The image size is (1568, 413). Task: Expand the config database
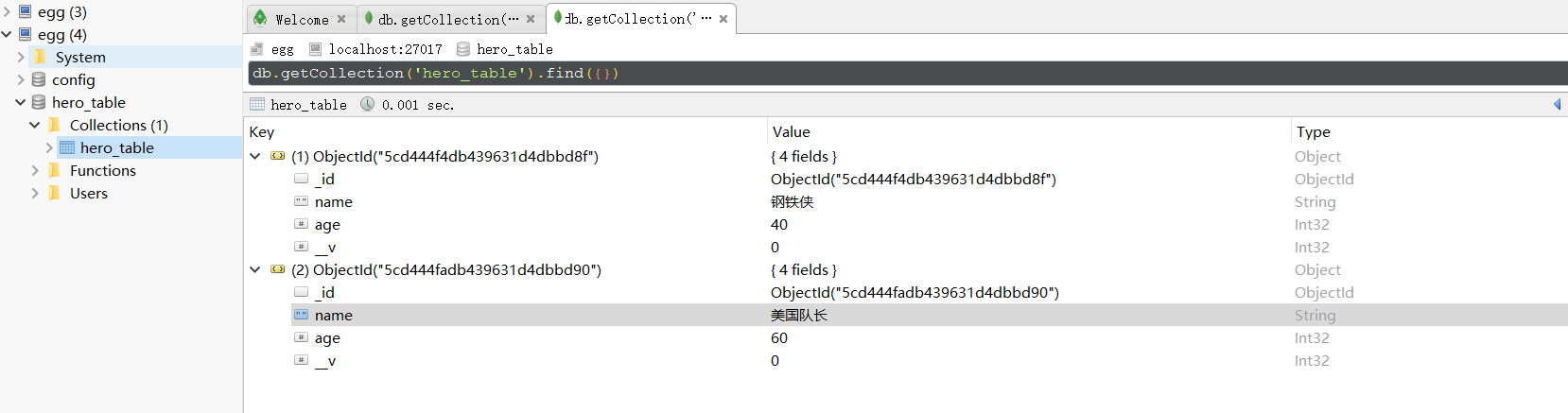tap(21, 80)
